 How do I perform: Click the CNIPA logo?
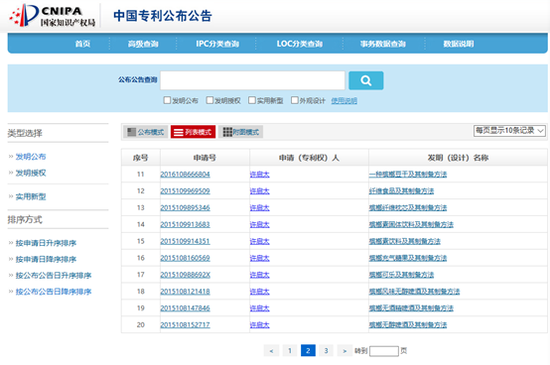click(53, 16)
